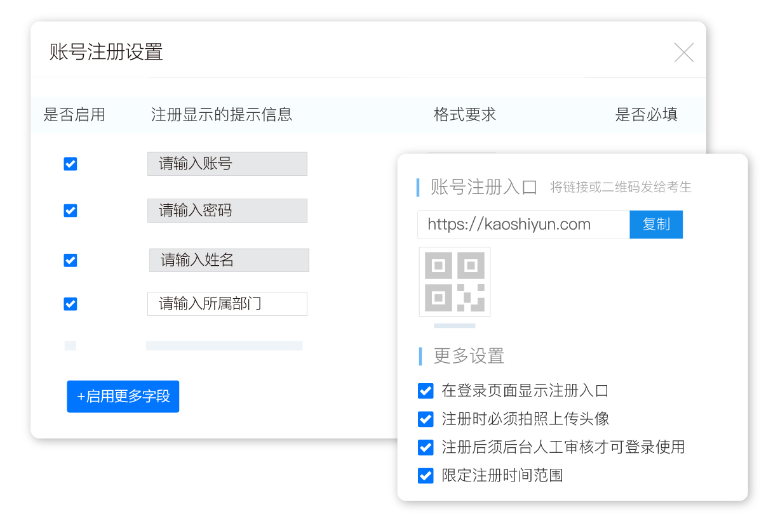Uncheck the enable box beside 请输入密码
782x526 pixels.
(x=70, y=211)
